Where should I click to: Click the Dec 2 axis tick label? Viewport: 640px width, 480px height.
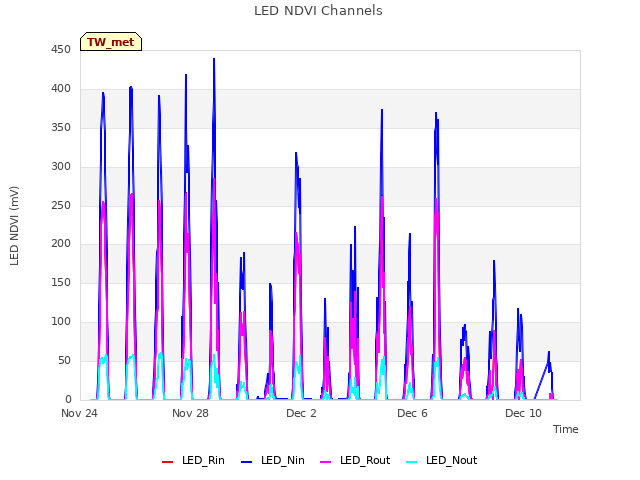click(301, 413)
